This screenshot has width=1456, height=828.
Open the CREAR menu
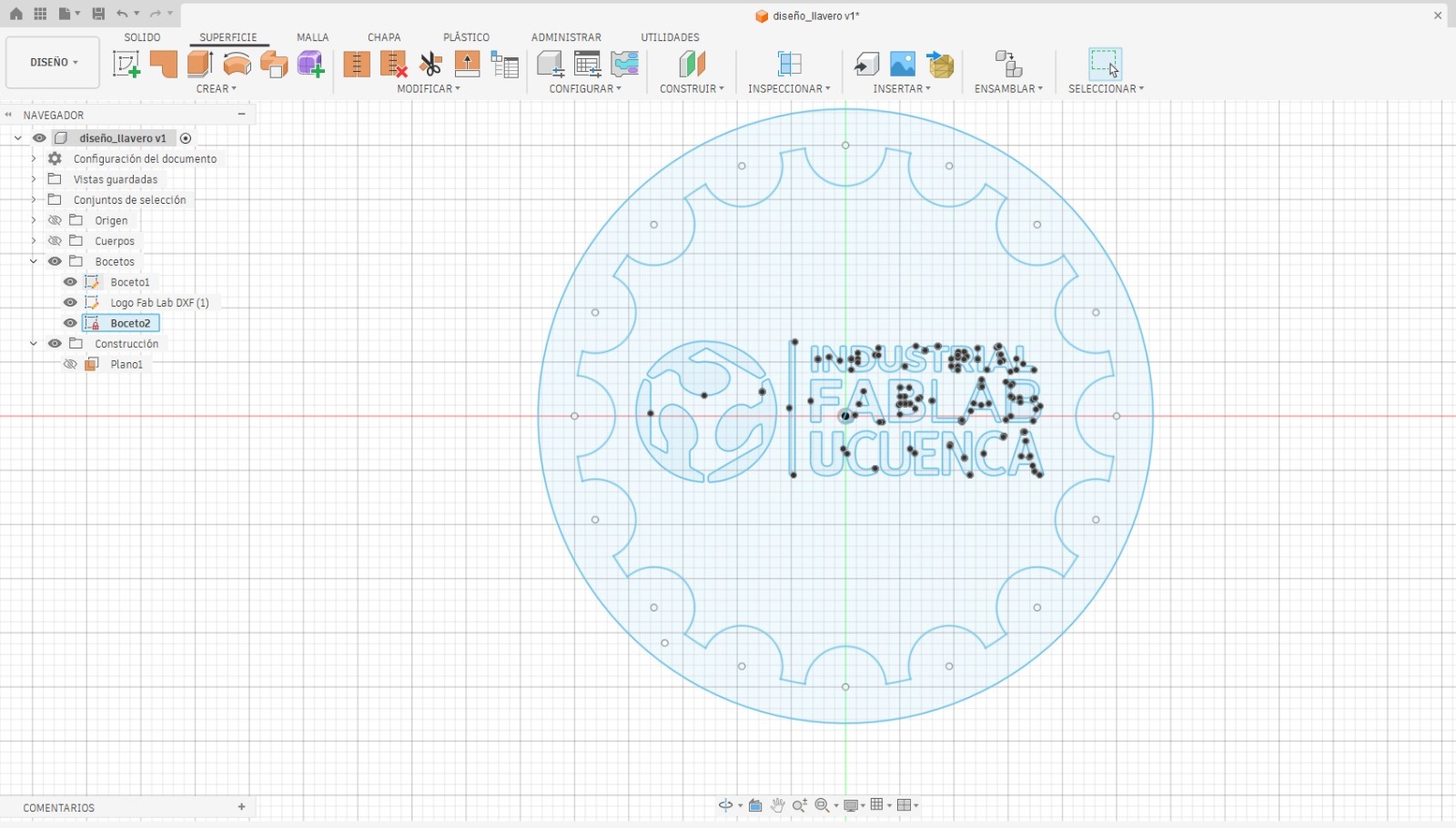pyautogui.click(x=216, y=88)
